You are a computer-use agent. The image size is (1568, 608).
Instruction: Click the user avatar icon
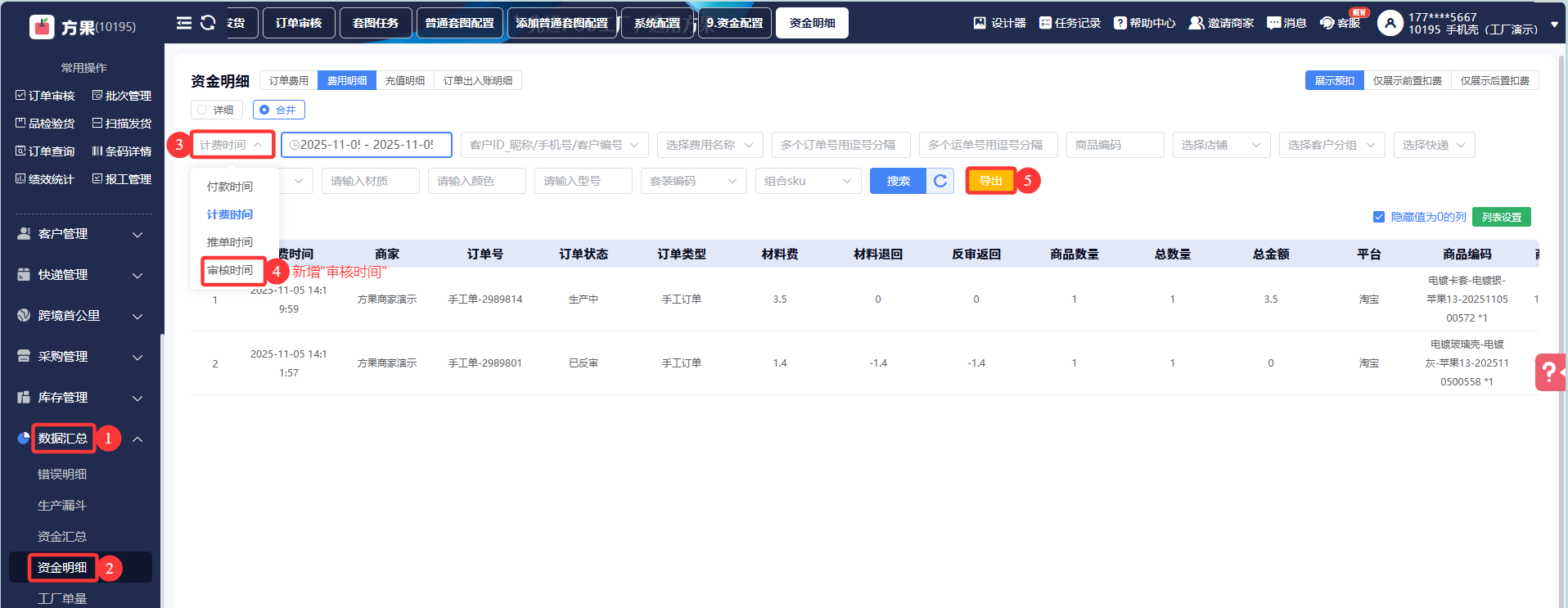tap(1390, 23)
